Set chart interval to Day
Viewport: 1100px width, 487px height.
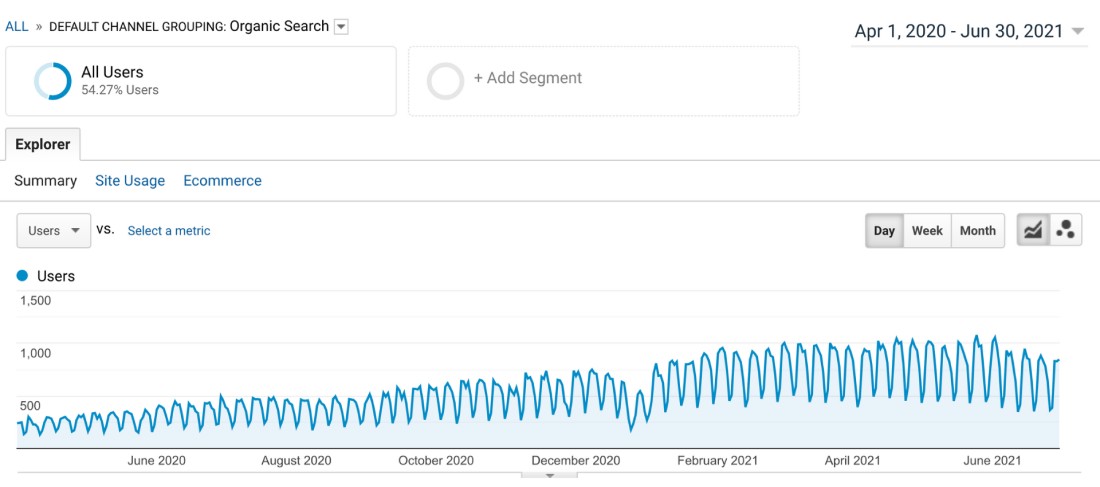point(884,230)
